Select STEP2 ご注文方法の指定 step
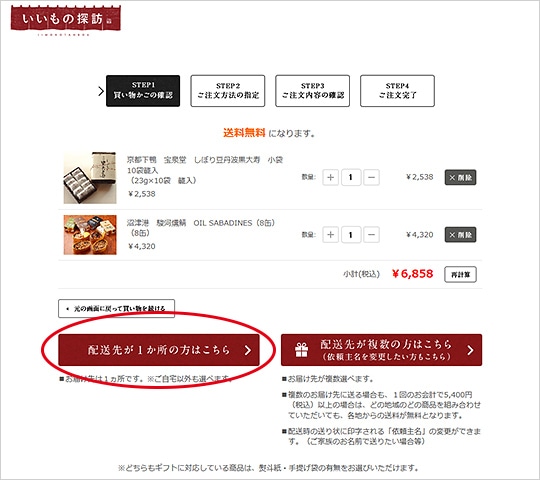 [228, 91]
